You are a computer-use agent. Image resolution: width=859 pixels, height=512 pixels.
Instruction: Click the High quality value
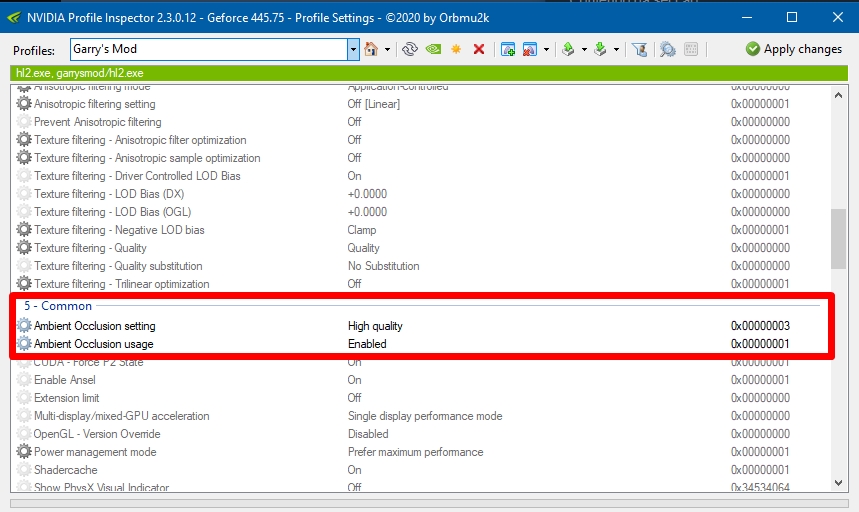[375, 326]
